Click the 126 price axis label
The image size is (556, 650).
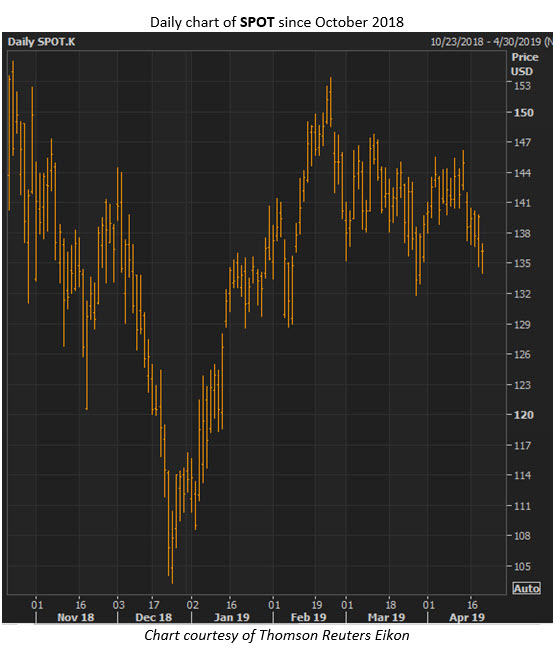tap(522, 354)
